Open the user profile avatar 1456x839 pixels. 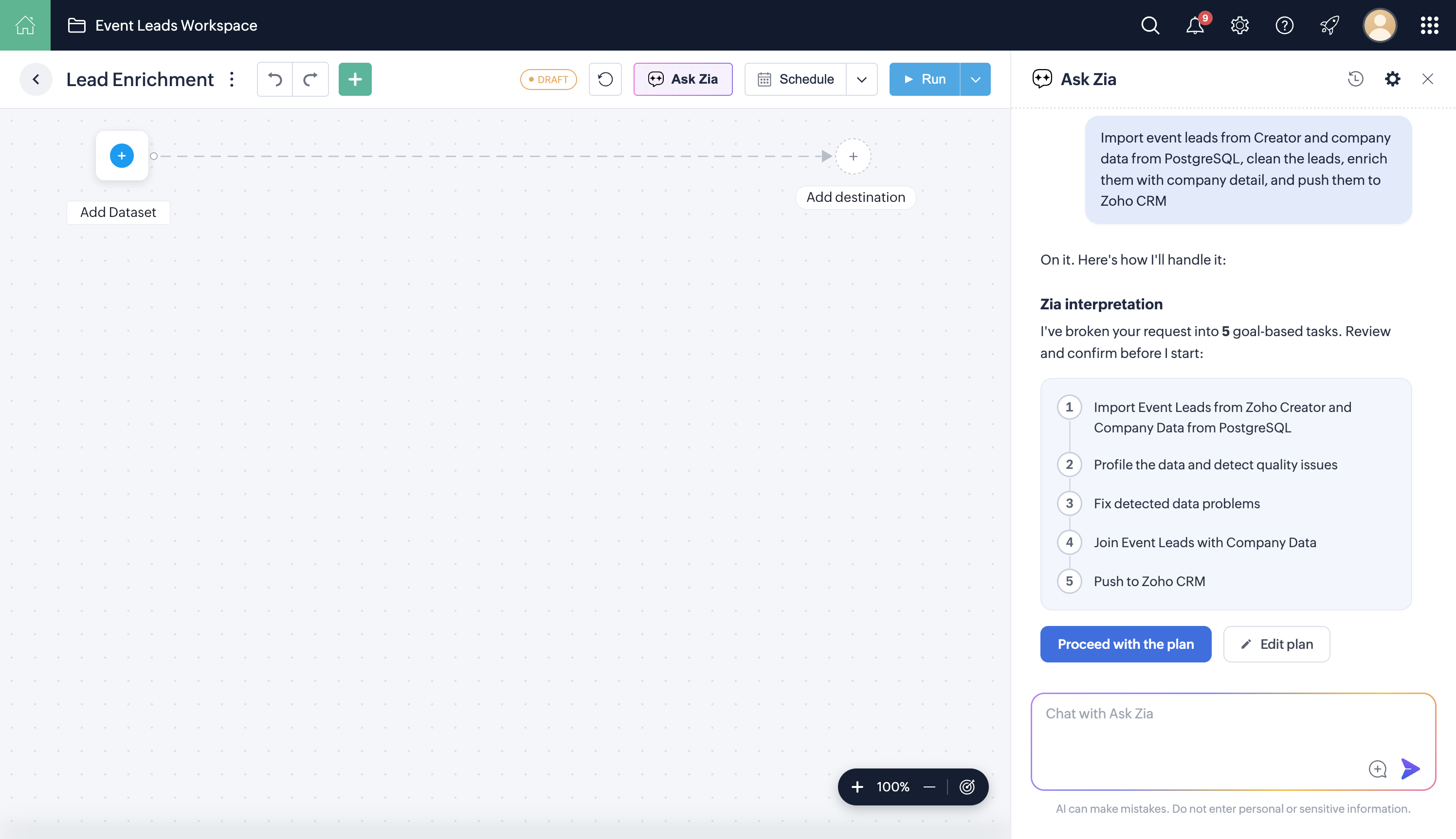coord(1379,25)
